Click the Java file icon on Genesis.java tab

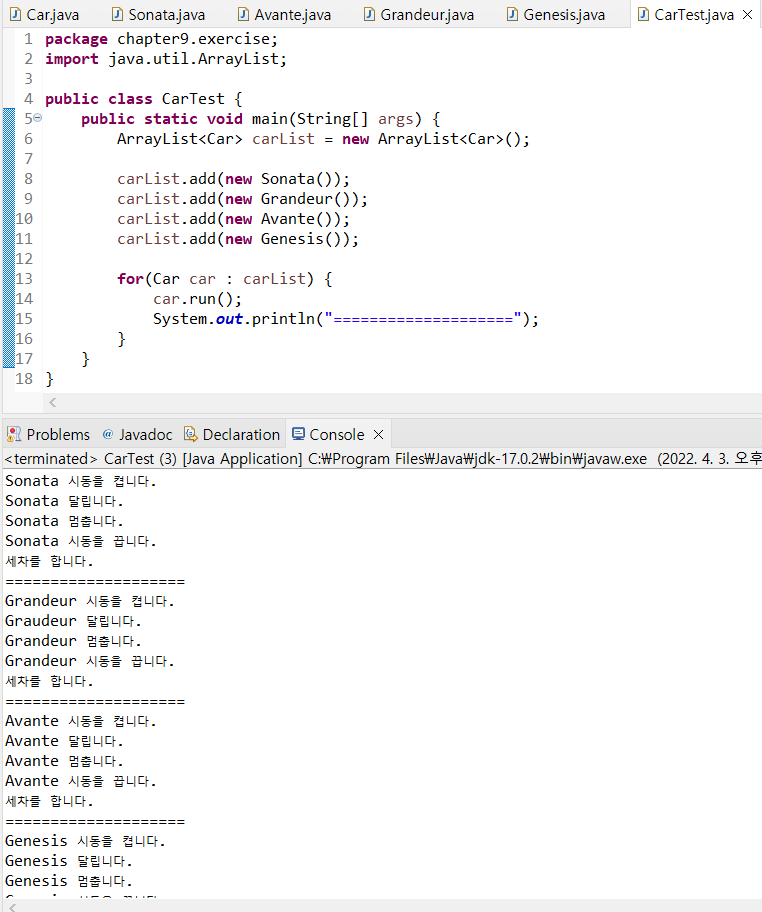tap(513, 15)
